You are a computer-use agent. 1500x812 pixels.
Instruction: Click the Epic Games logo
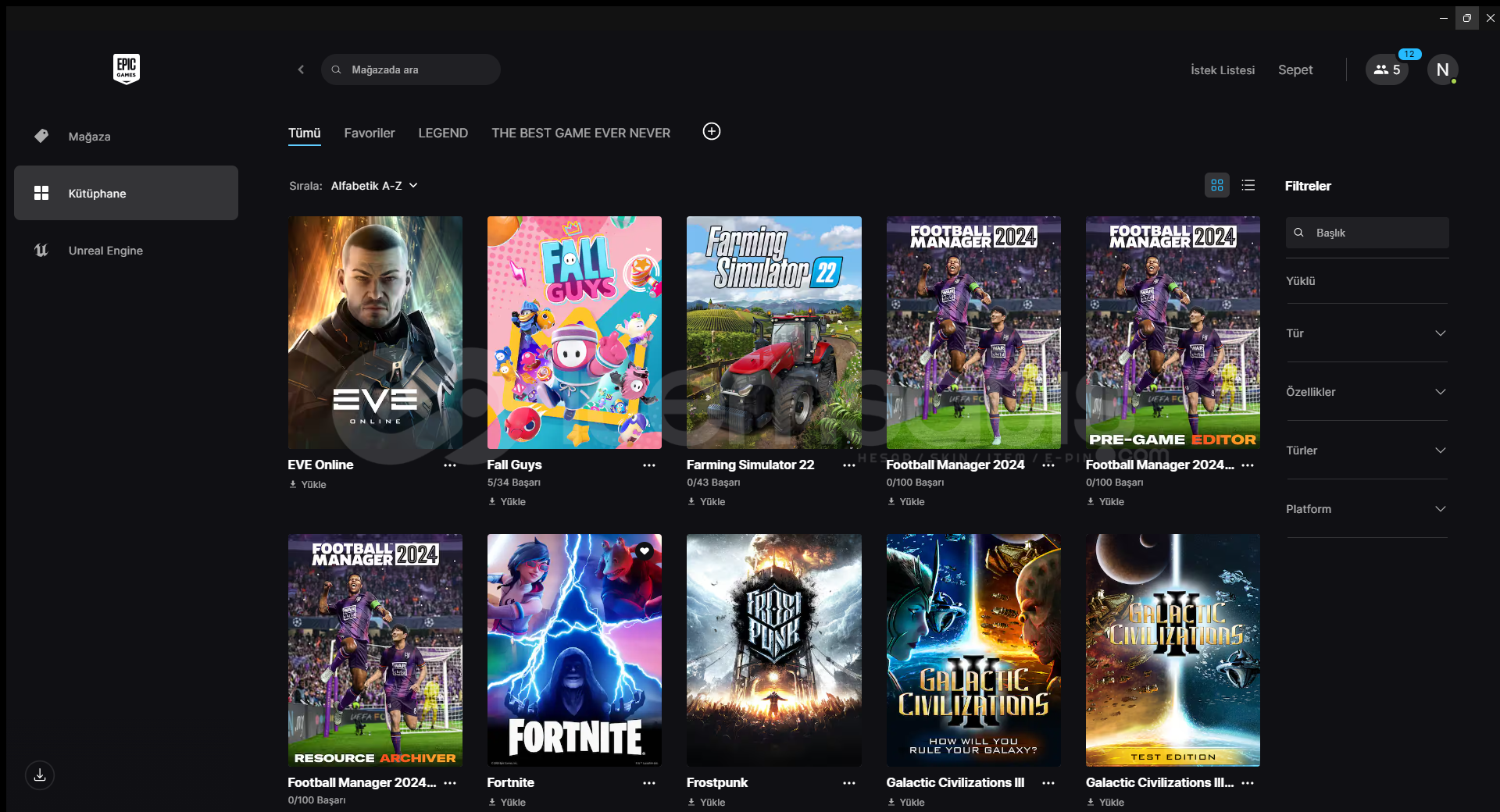126,69
